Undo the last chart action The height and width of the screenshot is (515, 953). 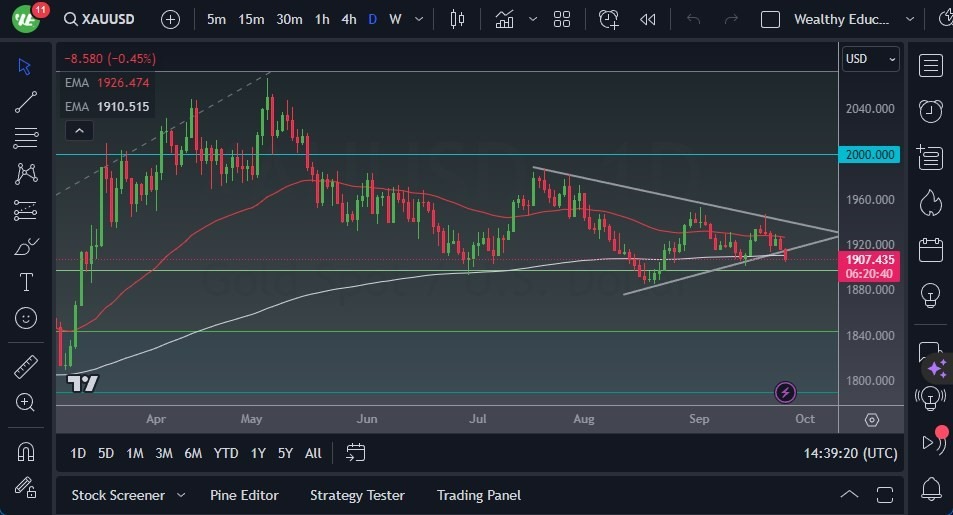[693, 19]
